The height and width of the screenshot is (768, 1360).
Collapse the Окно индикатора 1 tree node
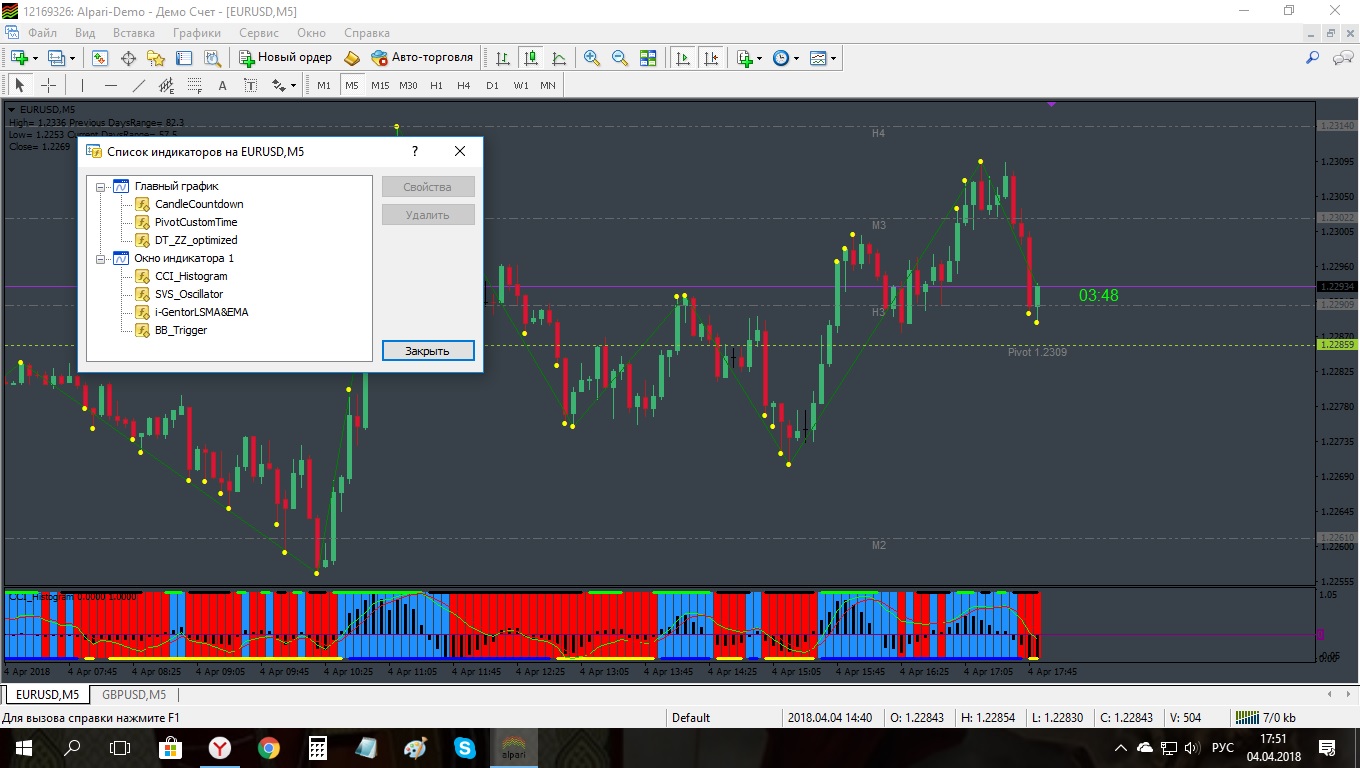[101, 259]
